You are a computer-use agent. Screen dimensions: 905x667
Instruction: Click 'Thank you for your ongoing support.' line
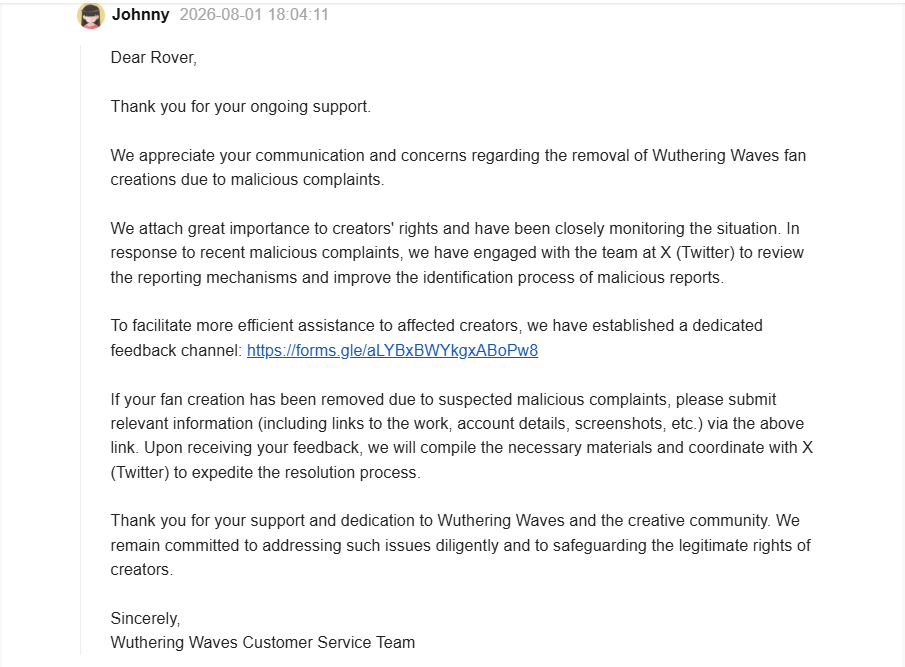tap(241, 107)
